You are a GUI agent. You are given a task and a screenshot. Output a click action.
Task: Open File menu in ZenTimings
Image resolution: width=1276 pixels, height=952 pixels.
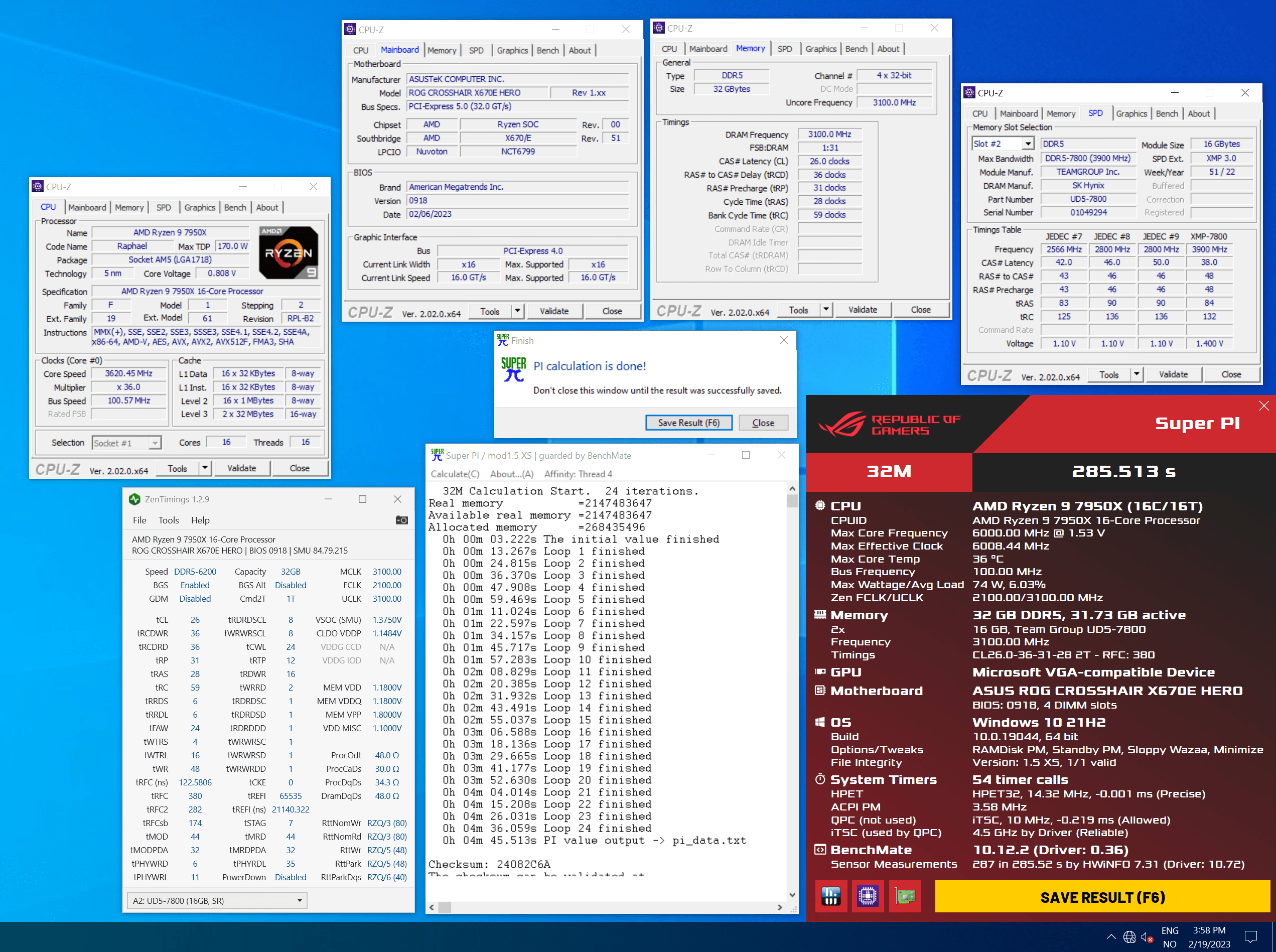140,520
